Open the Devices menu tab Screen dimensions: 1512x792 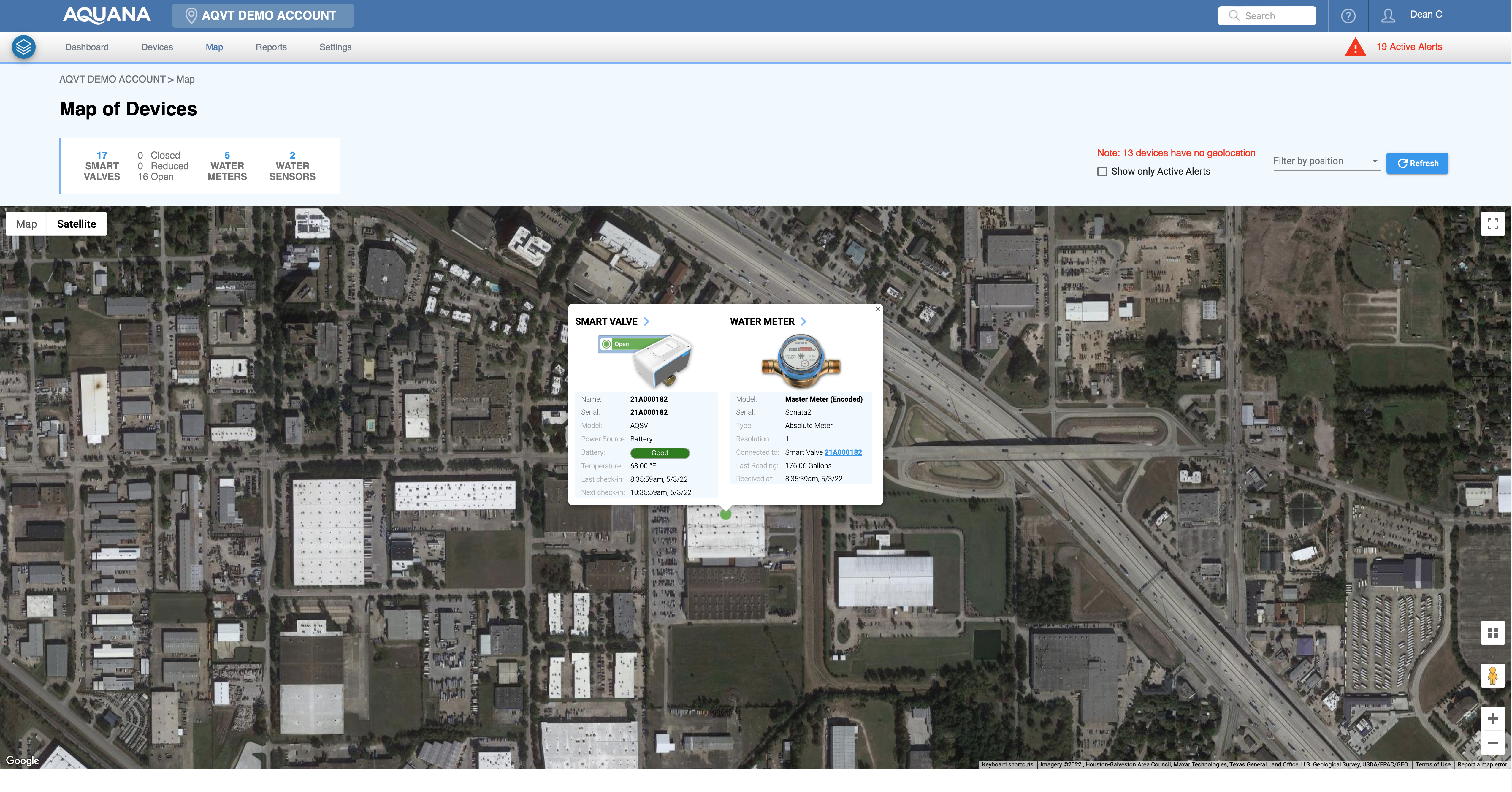click(x=157, y=47)
